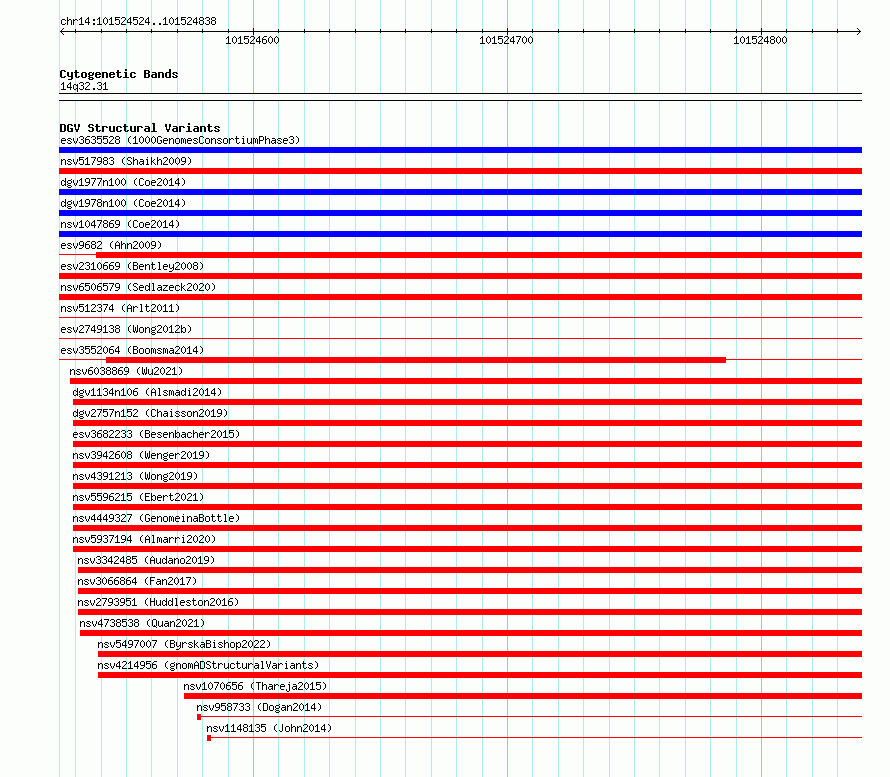The image size is (890, 777).
Task: Open variant nsv1047869 (Coe2014)
Action: tap(120, 224)
